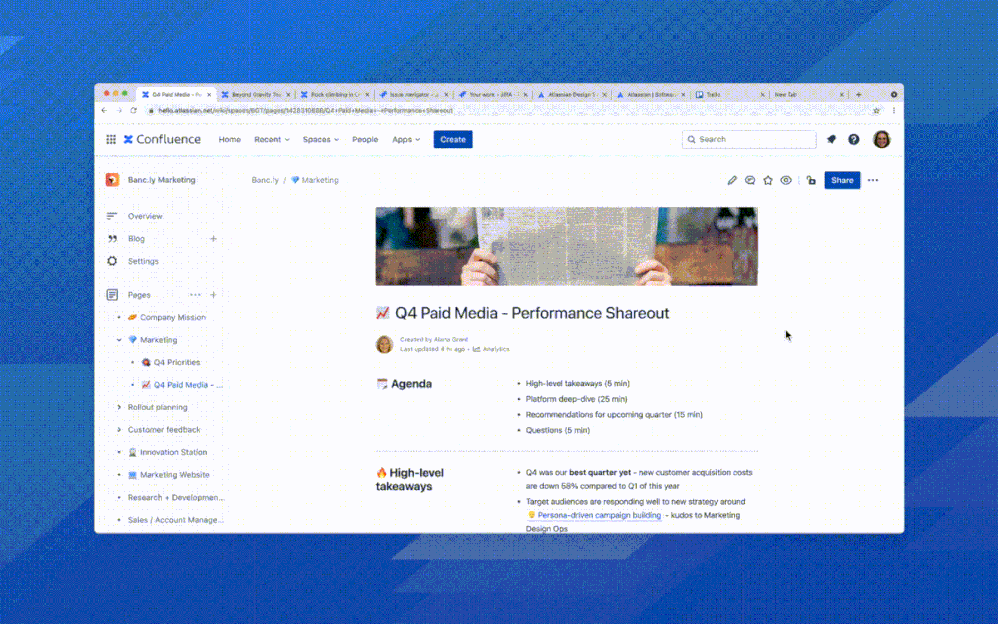This screenshot has width=998, height=624.
Task: Open the People menu in the navbar
Action: pyautogui.click(x=365, y=139)
